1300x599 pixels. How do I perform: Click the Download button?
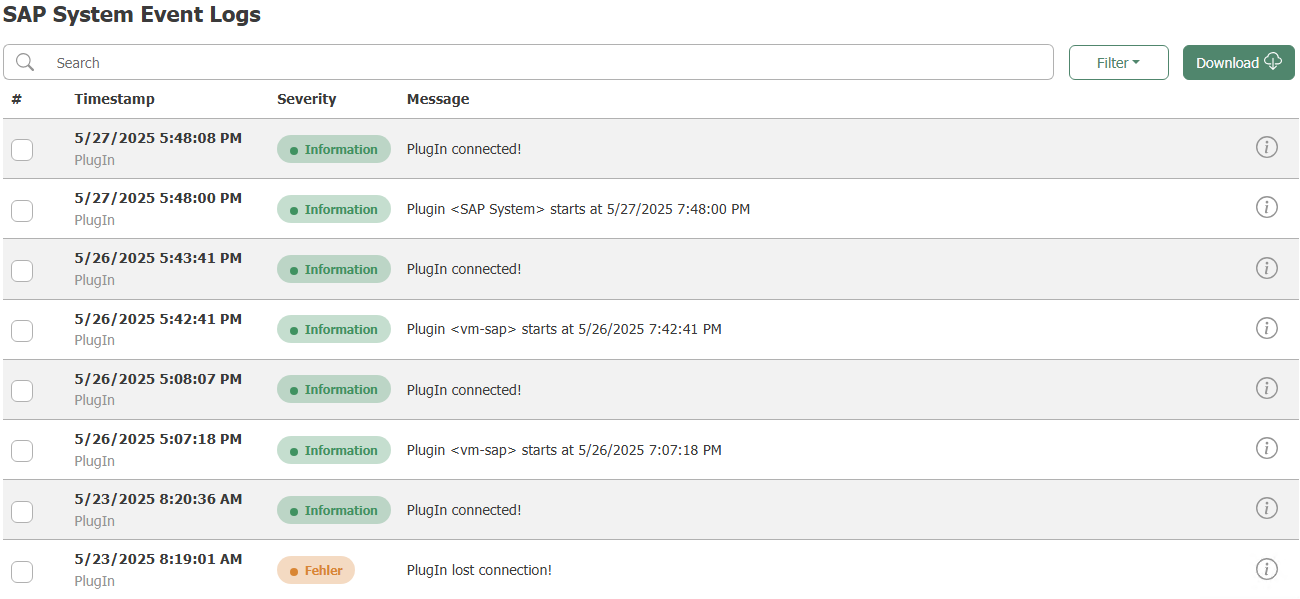pos(1238,62)
